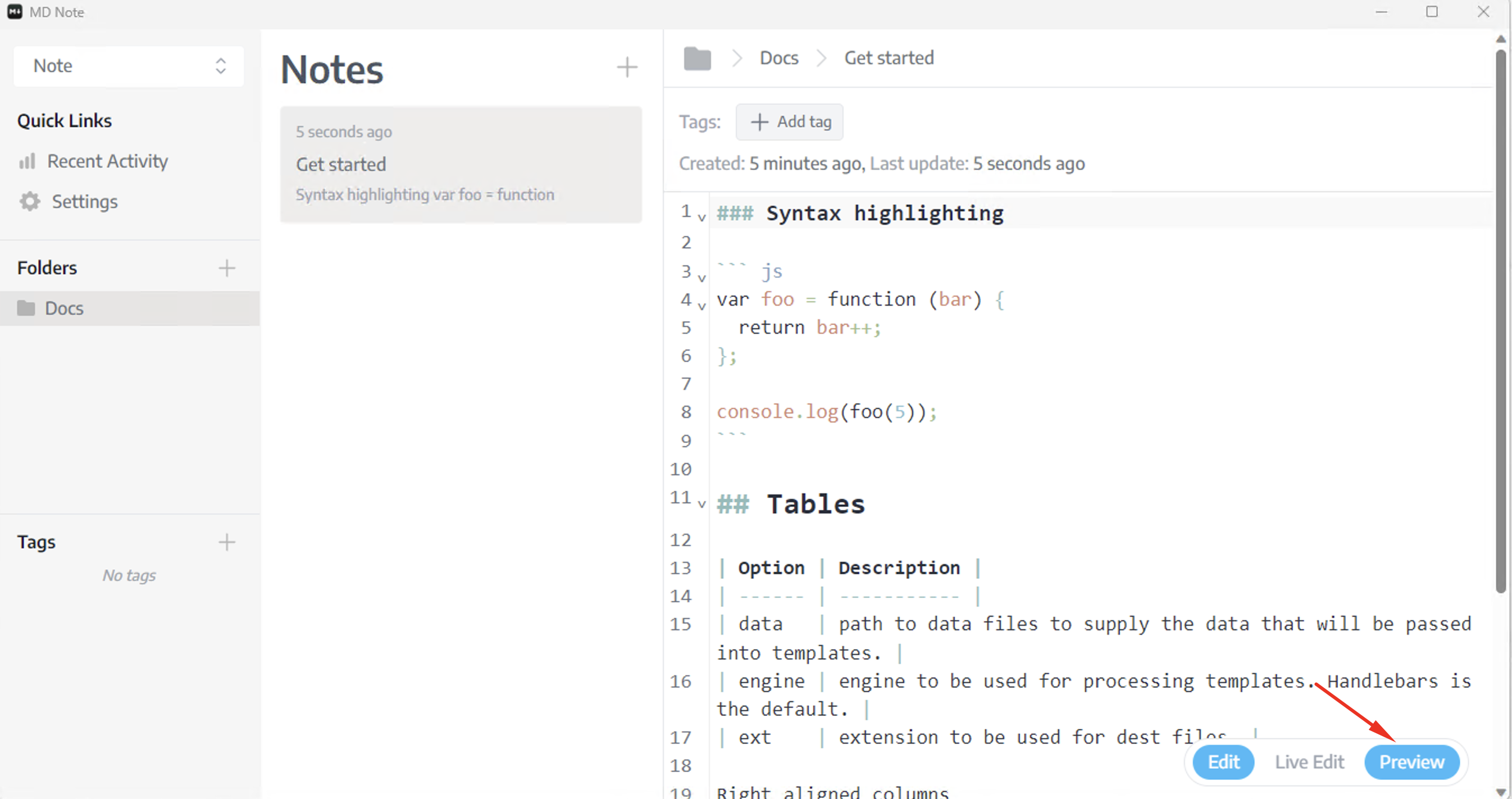Click the MD Note app logo

tap(15, 12)
